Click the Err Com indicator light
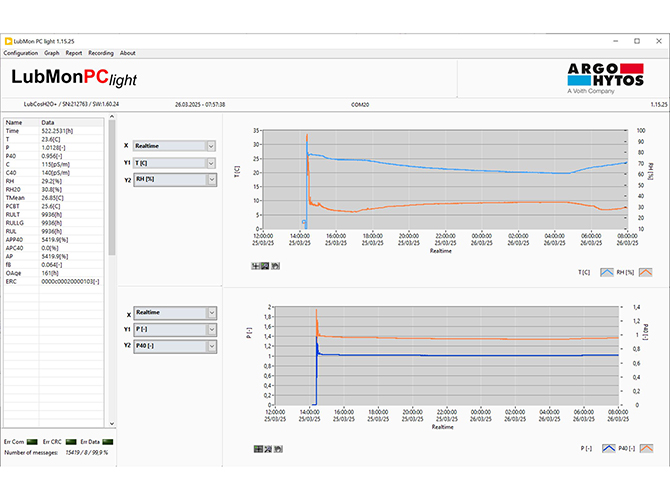 (x=32, y=440)
